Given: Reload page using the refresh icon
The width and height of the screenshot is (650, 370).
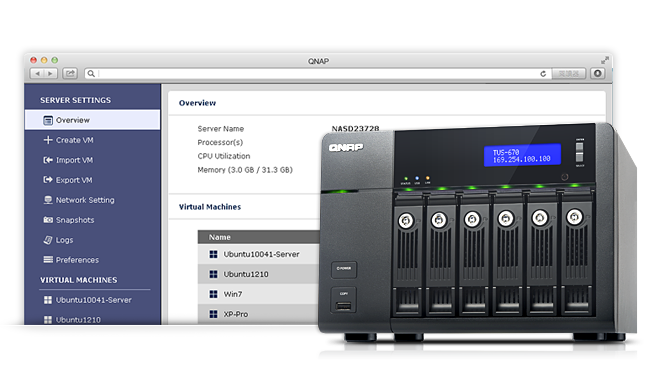Looking at the screenshot, I should 543,74.
